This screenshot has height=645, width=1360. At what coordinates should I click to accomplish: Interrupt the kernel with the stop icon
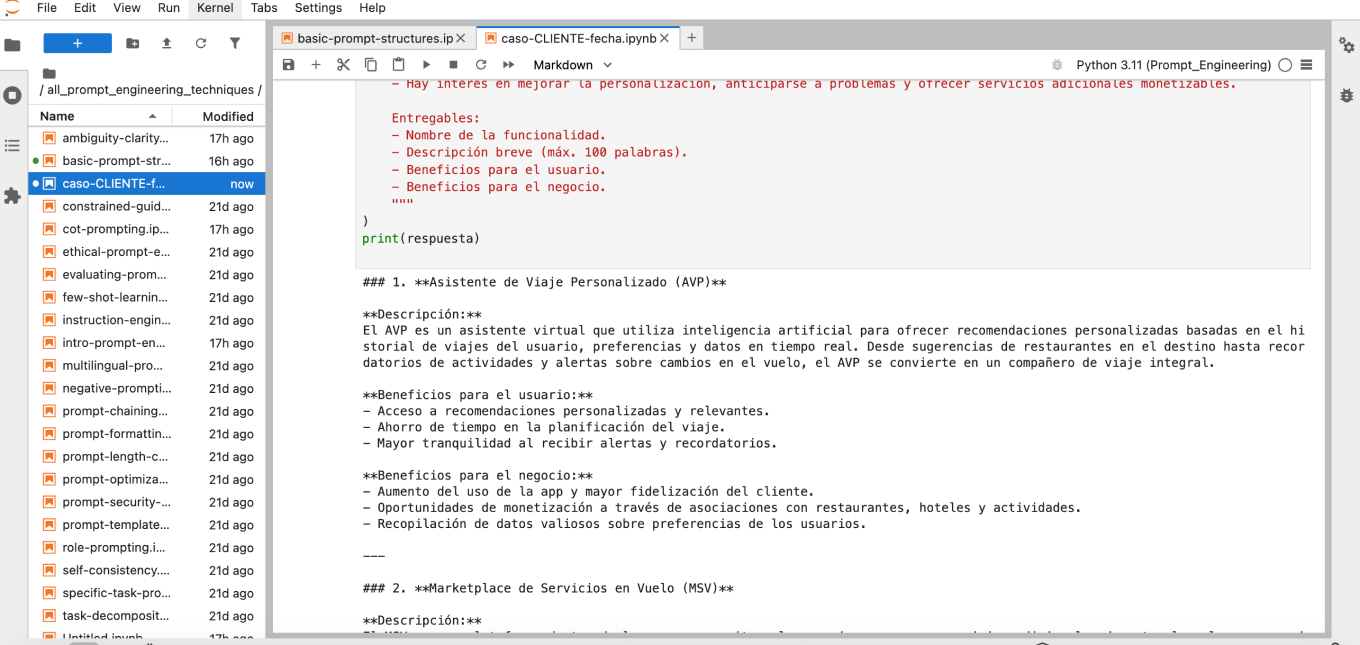(453, 65)
